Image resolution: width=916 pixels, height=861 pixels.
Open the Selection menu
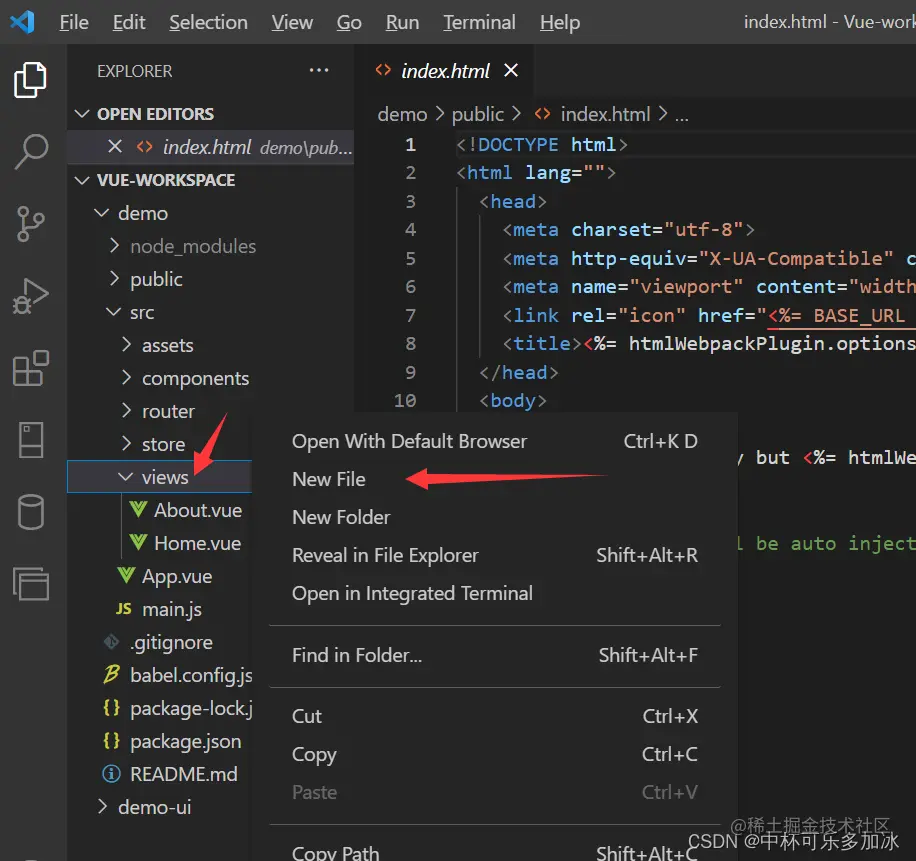[209, 22]
